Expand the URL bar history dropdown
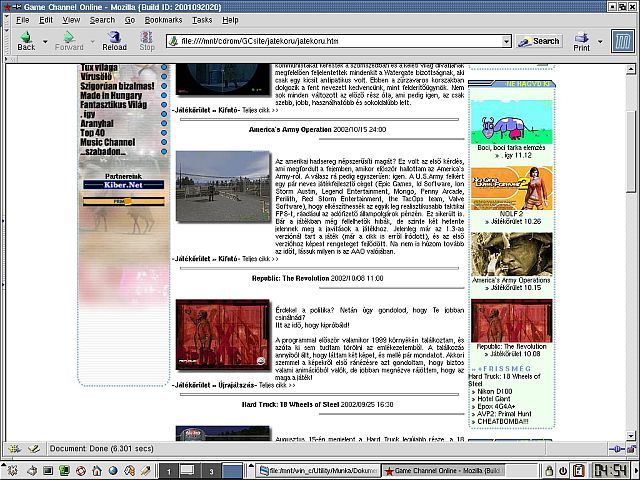Viewport: 640px width, 480px height. [x=506, y=41]
